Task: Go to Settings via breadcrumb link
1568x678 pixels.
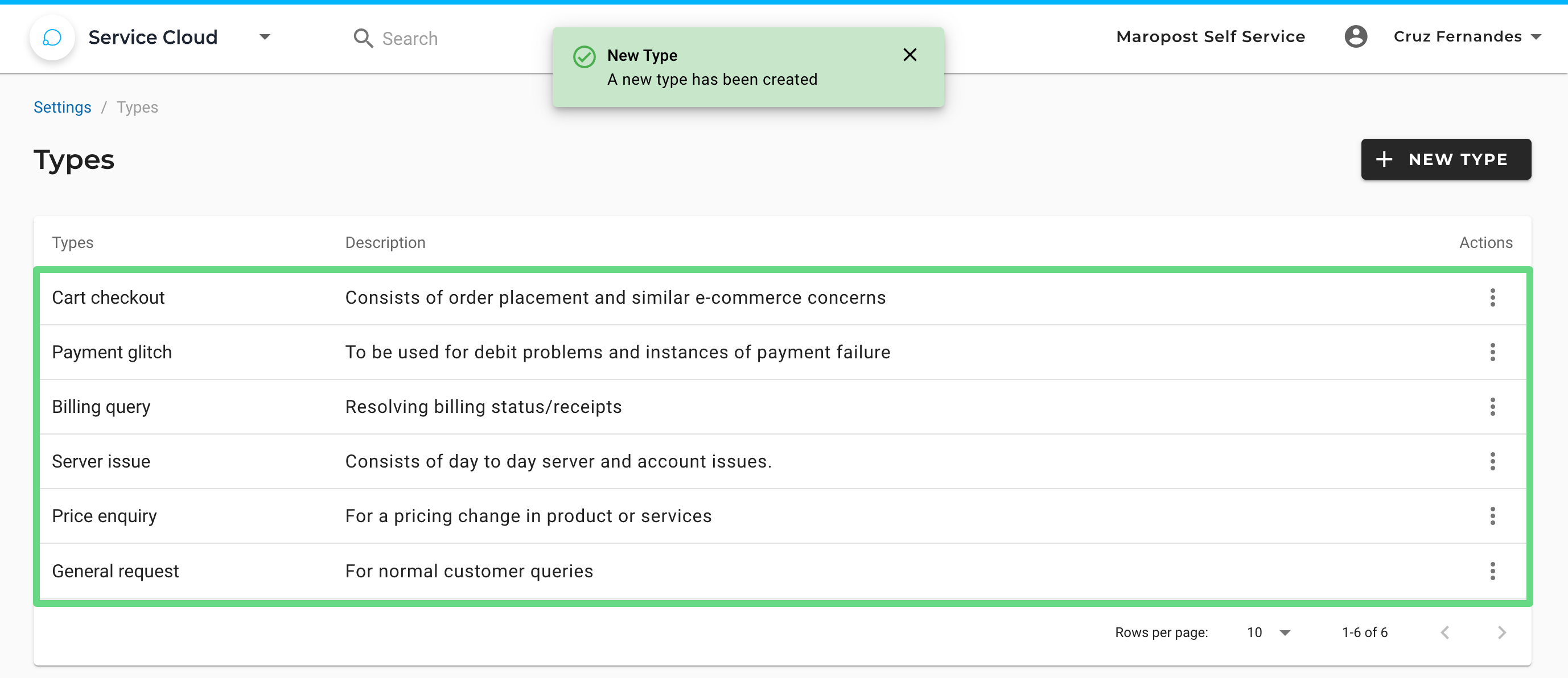Action: coord(62,107)
